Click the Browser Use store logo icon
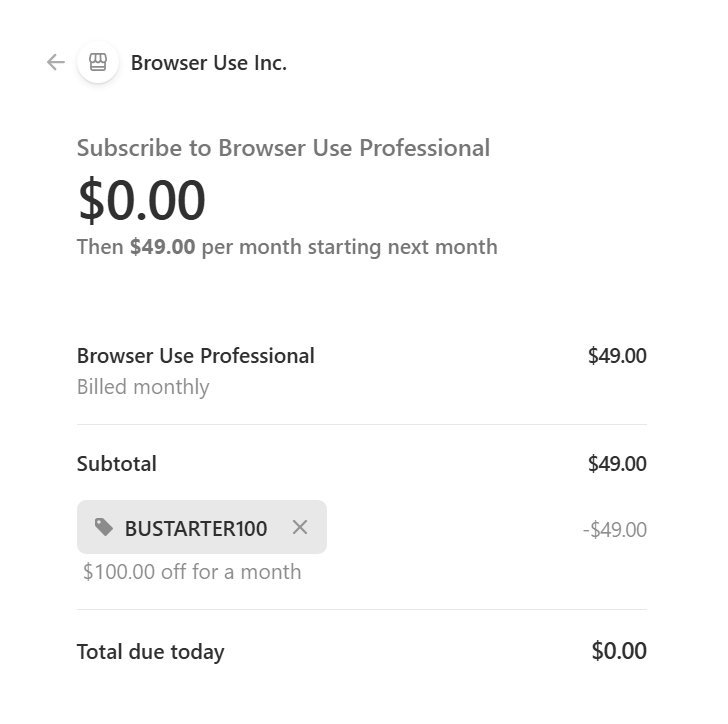The height and width of the screenshot is (724, 728). pyautogui.click(x=98, y=62)
